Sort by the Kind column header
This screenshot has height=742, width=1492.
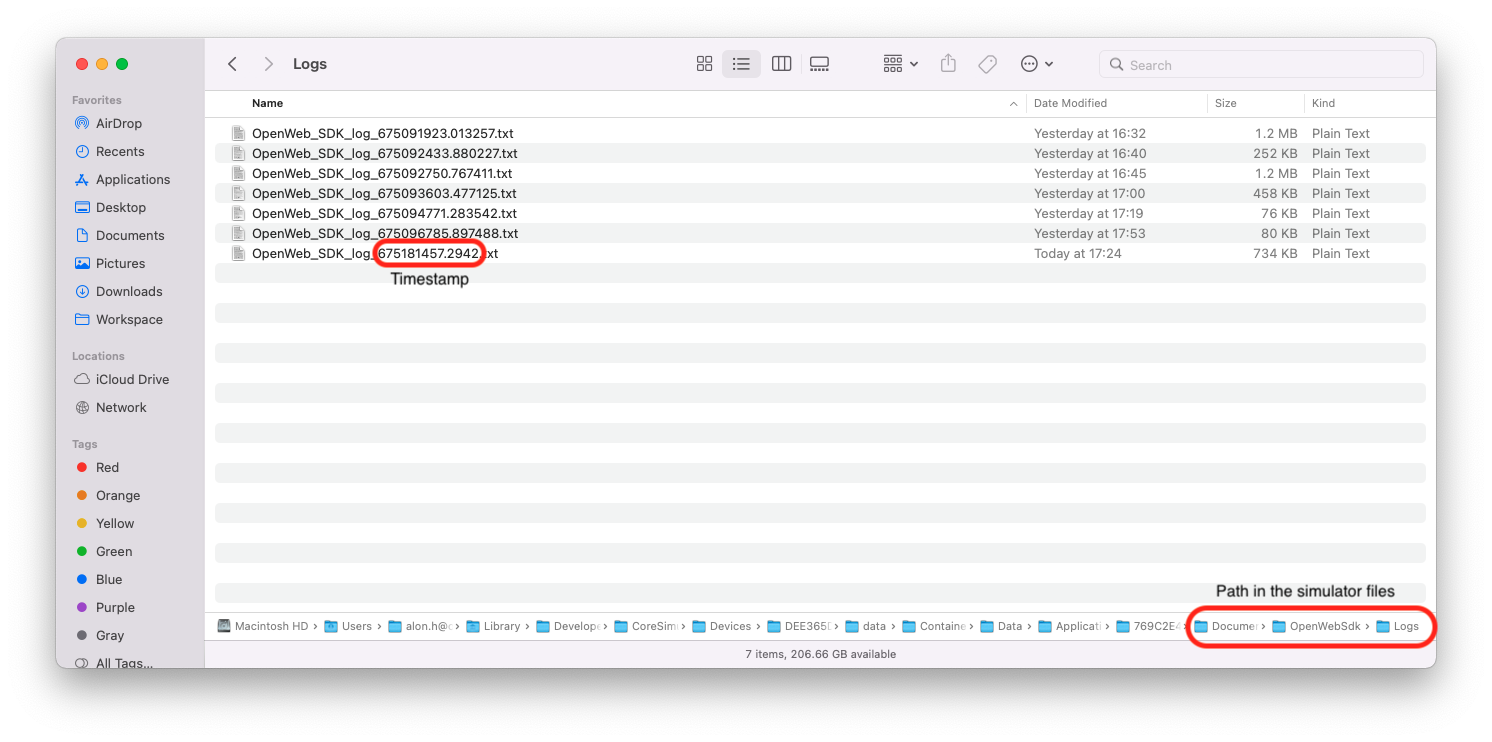pos(1323,103)
